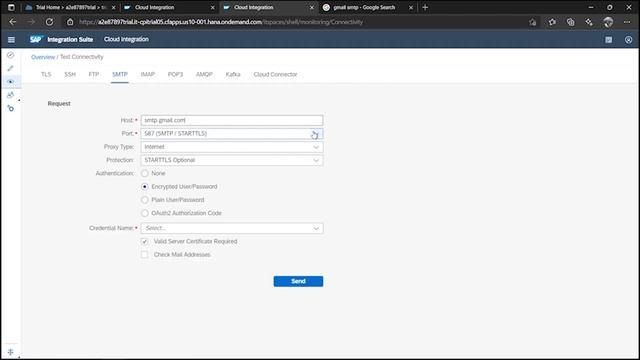This screenshot has height=360, width=640.
Task: Switch to the SSH tab
Action: click(70, 74)
